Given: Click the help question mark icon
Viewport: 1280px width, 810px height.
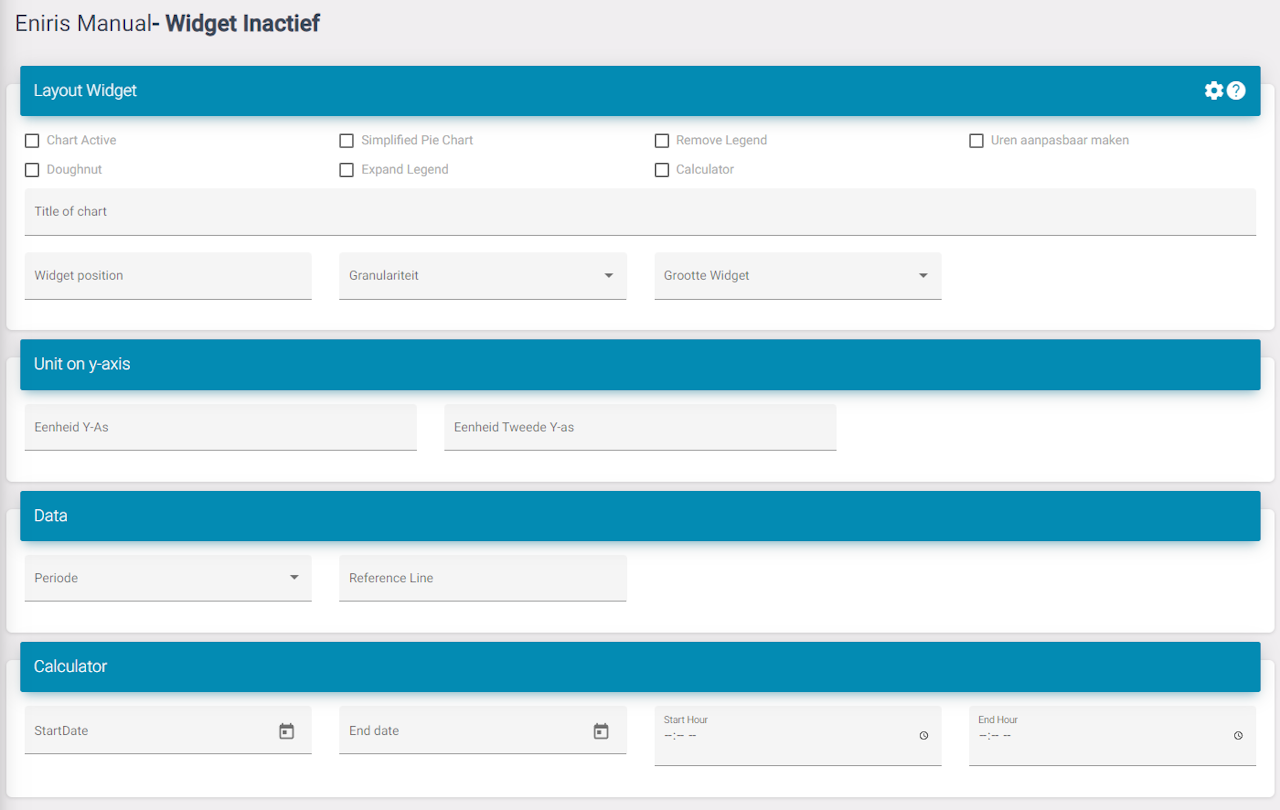Looking at the screenshot, I should coord(1236,91).
